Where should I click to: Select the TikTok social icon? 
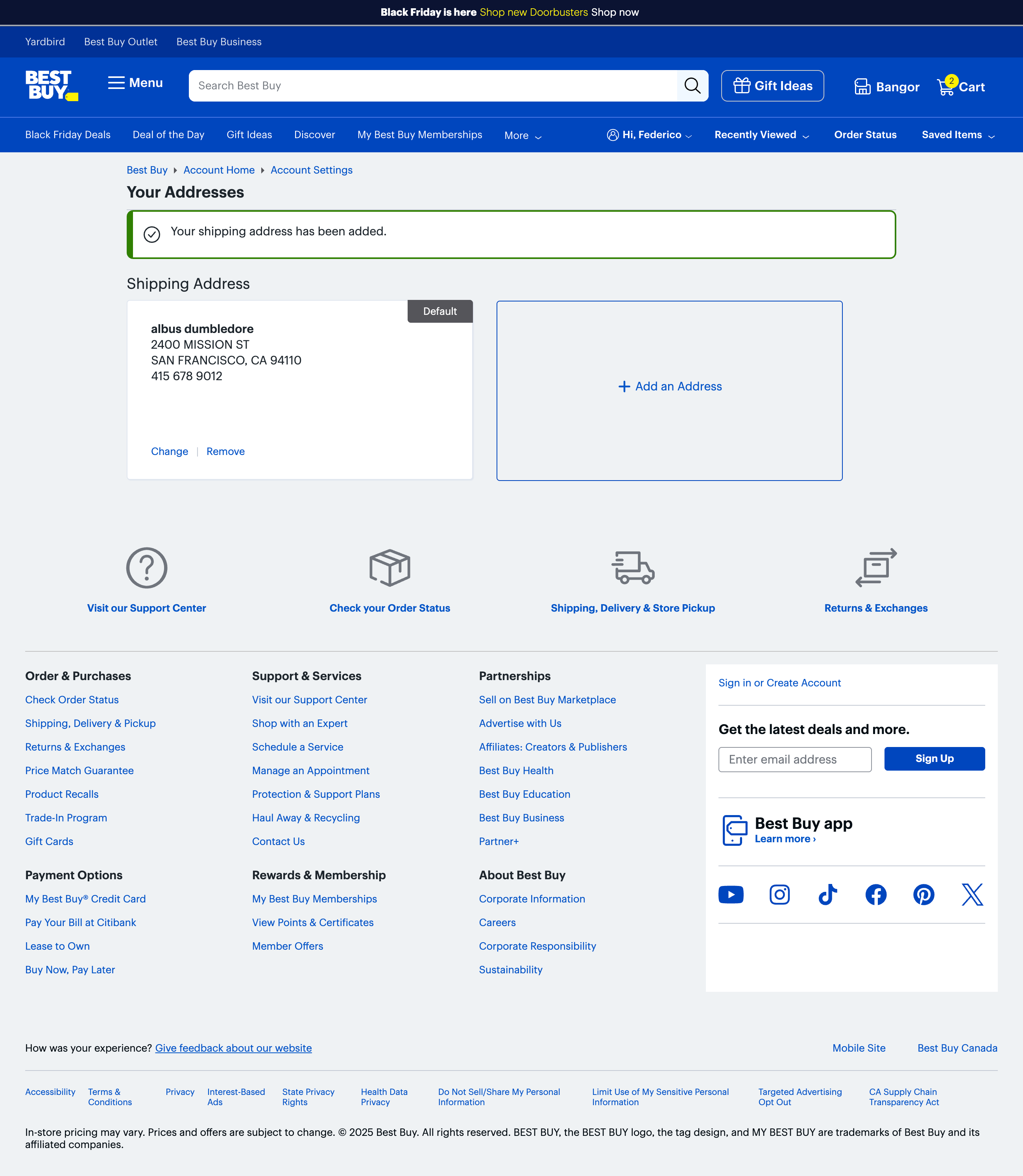[x=828, y=895]
